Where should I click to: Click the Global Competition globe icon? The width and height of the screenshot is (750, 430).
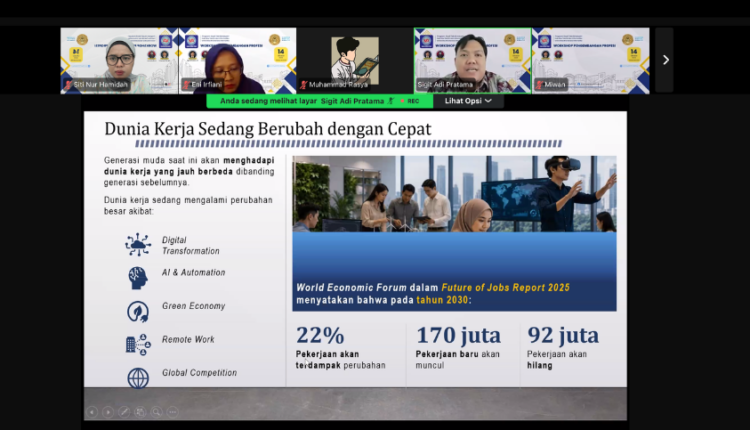pos(138,378)
